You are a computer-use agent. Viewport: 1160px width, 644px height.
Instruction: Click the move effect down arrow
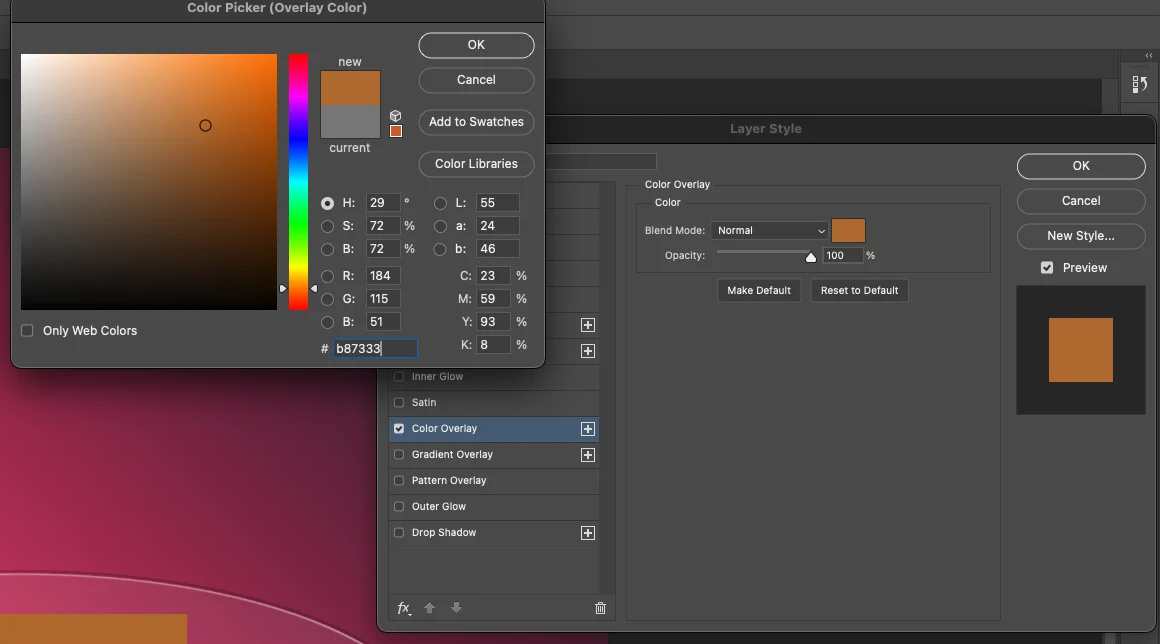tap(456, 608)
